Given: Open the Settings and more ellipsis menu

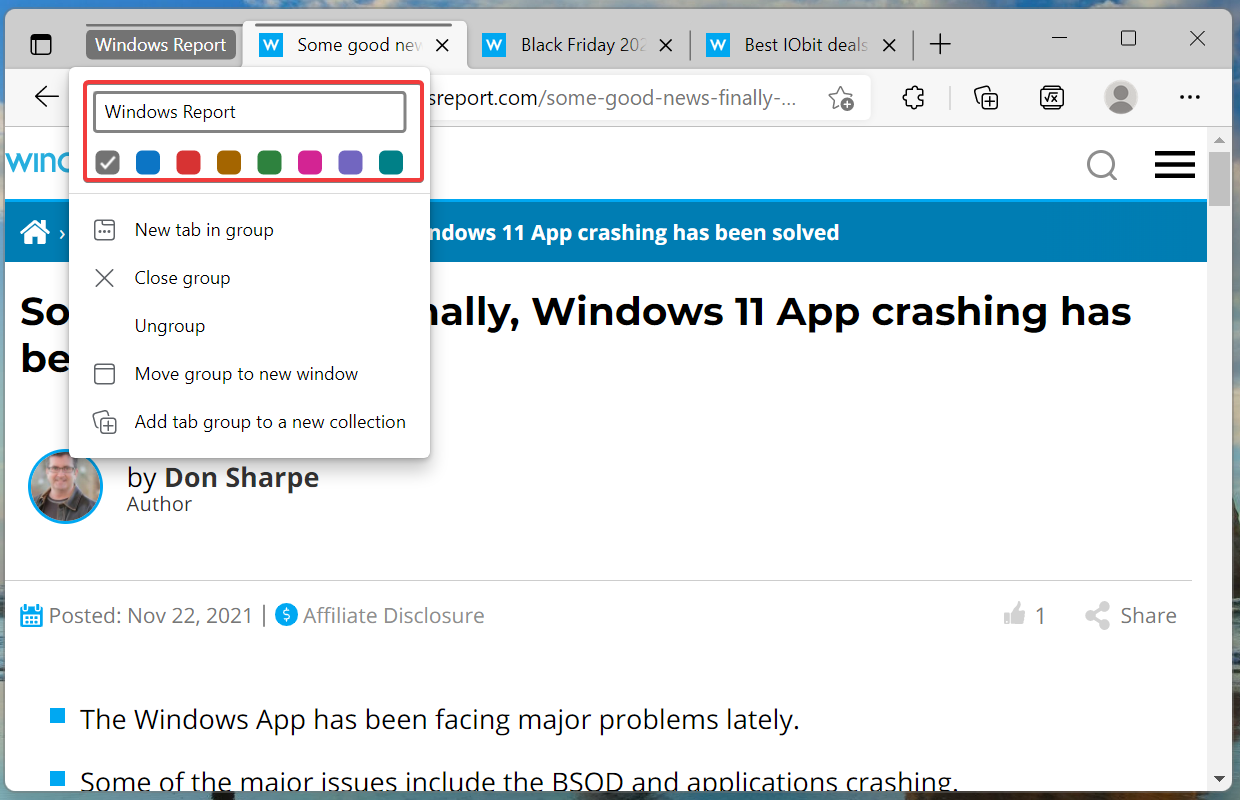Looking at the screenshot, I should tap(1189, 97).
